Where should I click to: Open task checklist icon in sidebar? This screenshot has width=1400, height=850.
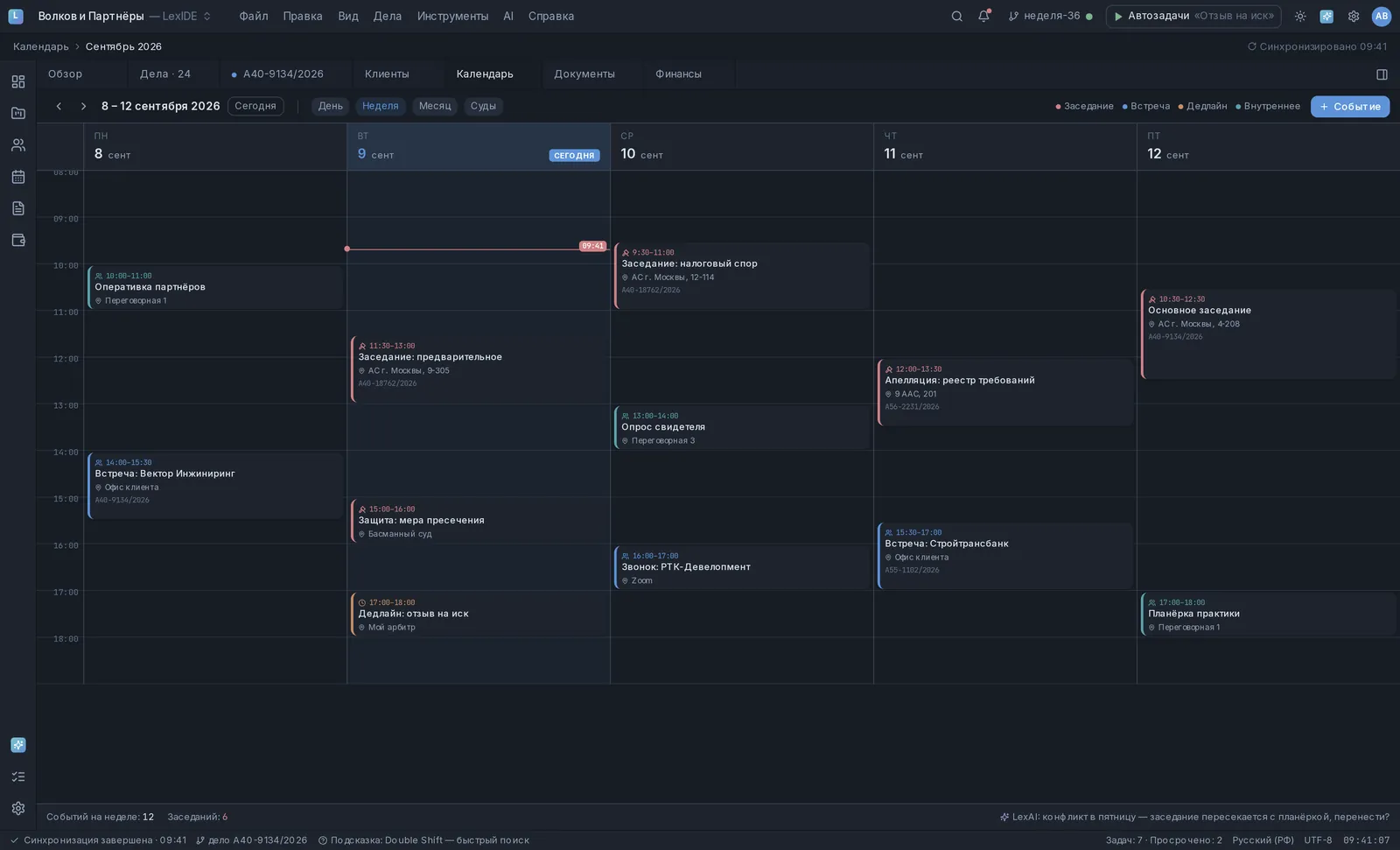(18, 776)
